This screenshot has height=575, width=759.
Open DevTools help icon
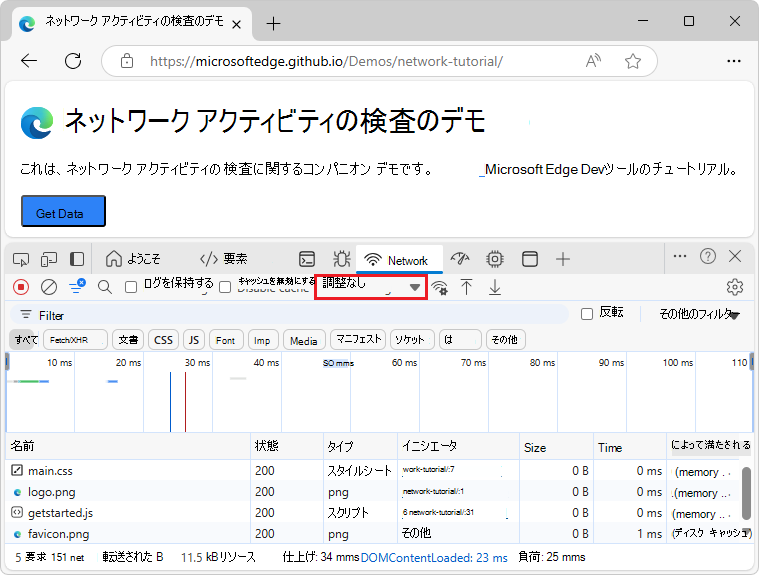coord(708,256)
